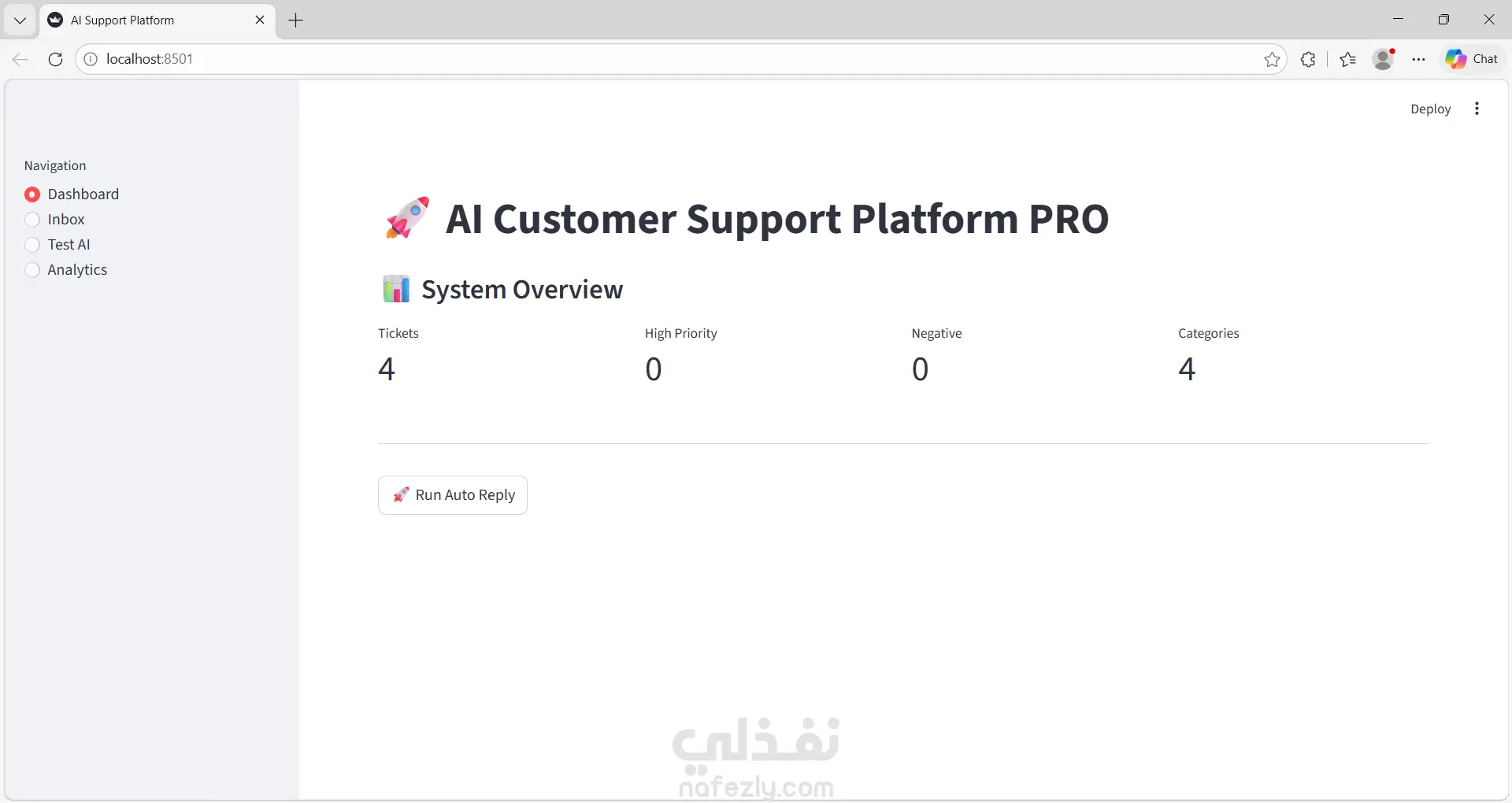Screen dimensions: 1512x803
Task: Bookmark page with the star icon
Action: pyautogui.click(x=1272, y=59)
